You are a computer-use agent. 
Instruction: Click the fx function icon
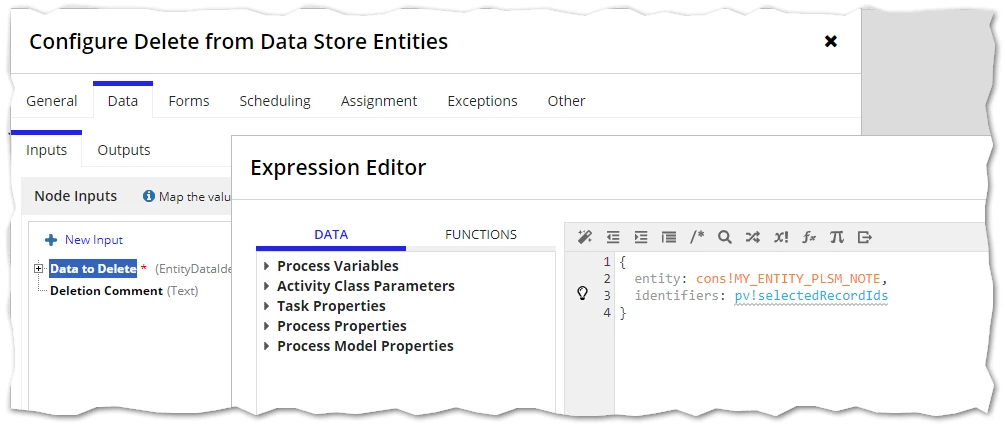coord(809,237)
